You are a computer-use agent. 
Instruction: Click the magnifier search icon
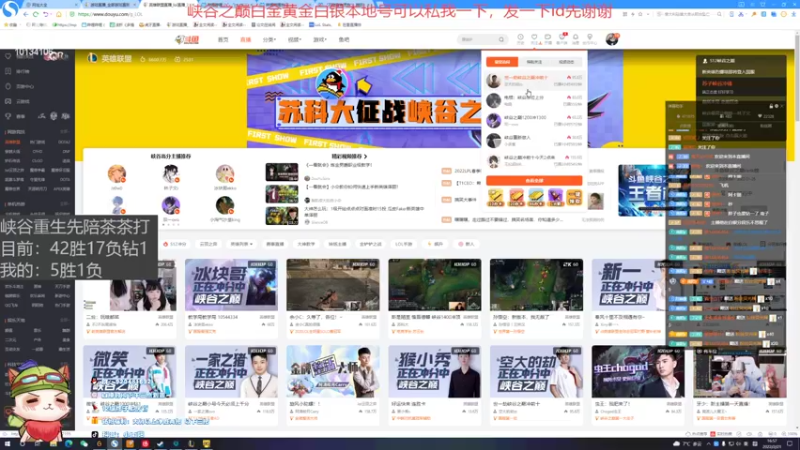pyautogui.click(x=502, y=39)
